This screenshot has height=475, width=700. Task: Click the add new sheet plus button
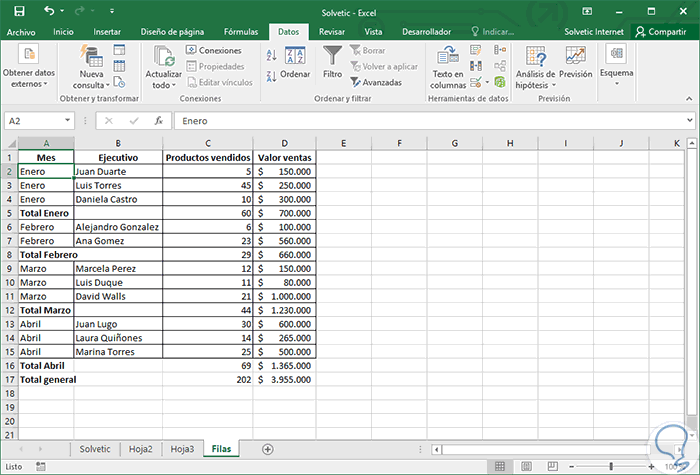(x=267, y=449)
